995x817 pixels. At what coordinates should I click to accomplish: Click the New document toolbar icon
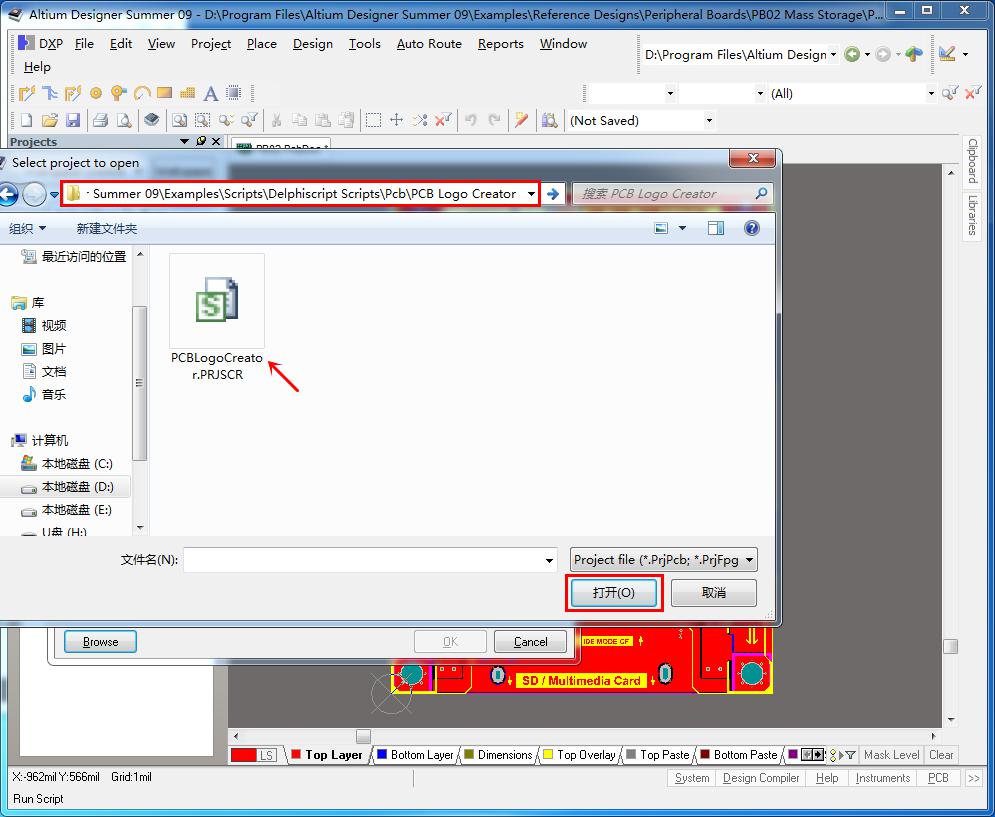[x=26, y=120]
